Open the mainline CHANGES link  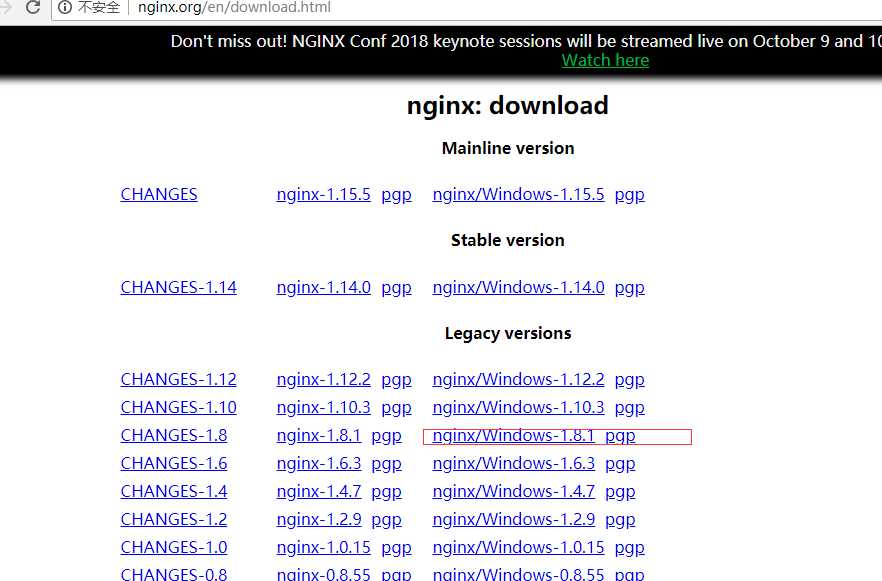point(159,195)
